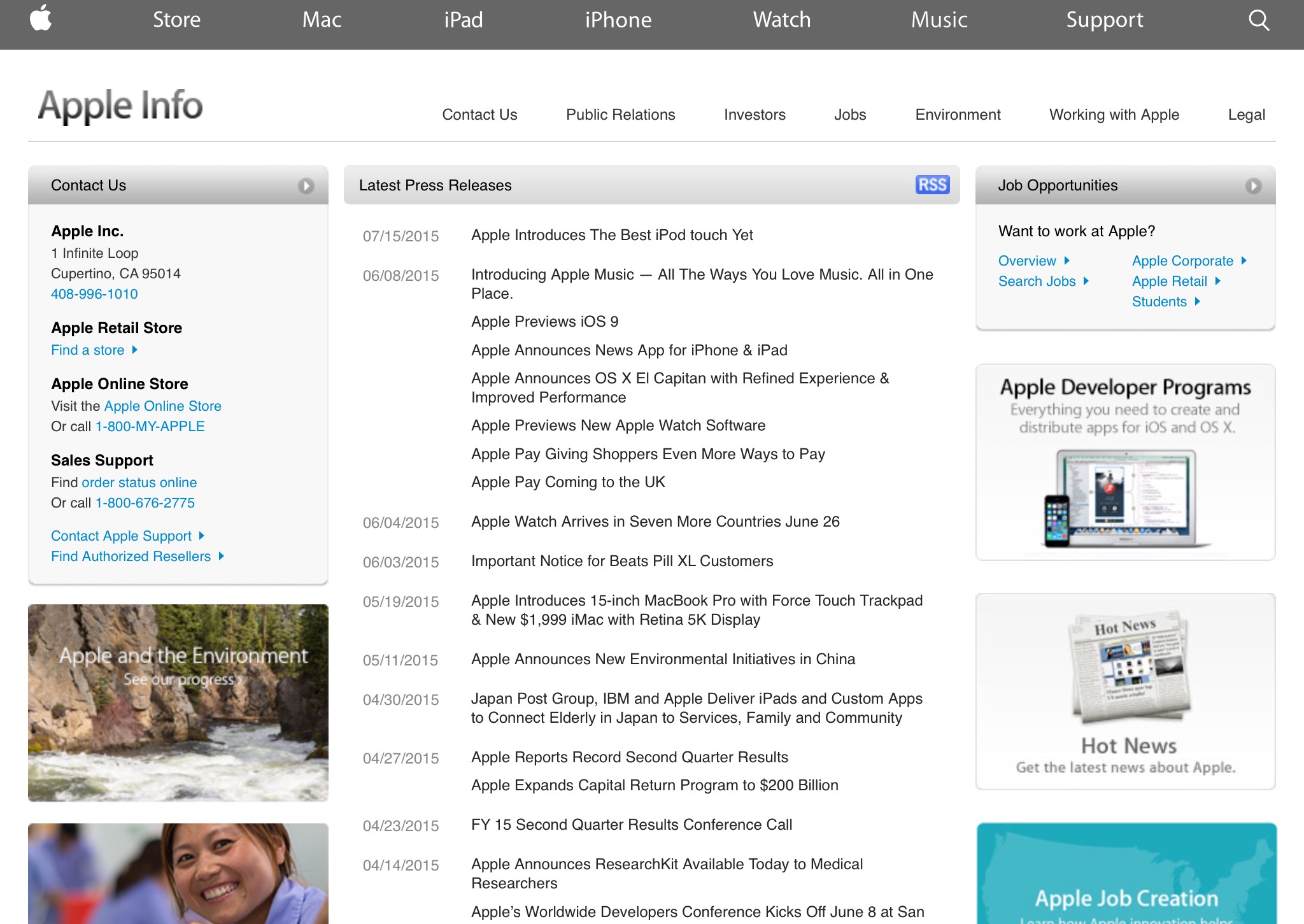Click the RSS feed badge
Screen dimensions: 1304x924
coord(933,185)
